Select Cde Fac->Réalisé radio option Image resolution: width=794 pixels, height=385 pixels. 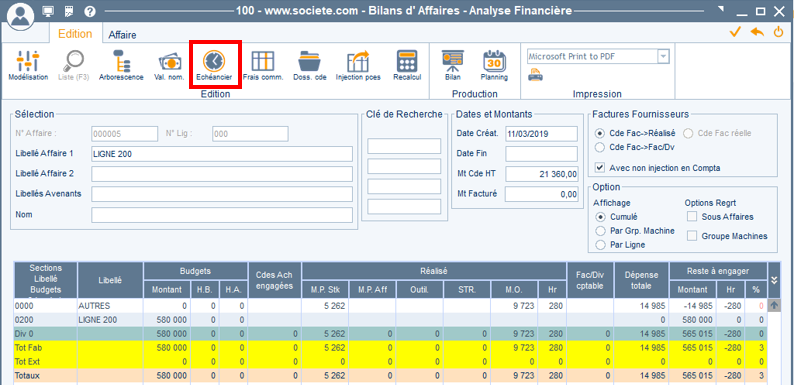click(601, 134)
